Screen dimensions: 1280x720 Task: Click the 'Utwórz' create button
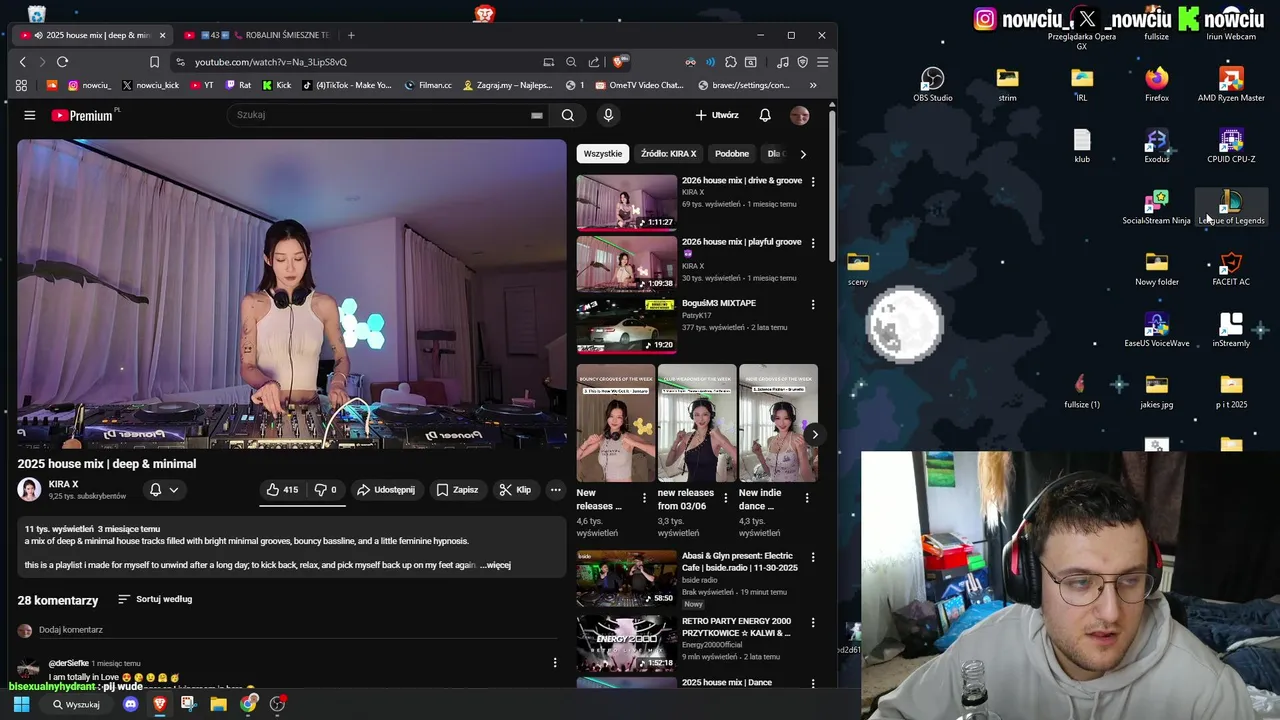pos(717,115)
